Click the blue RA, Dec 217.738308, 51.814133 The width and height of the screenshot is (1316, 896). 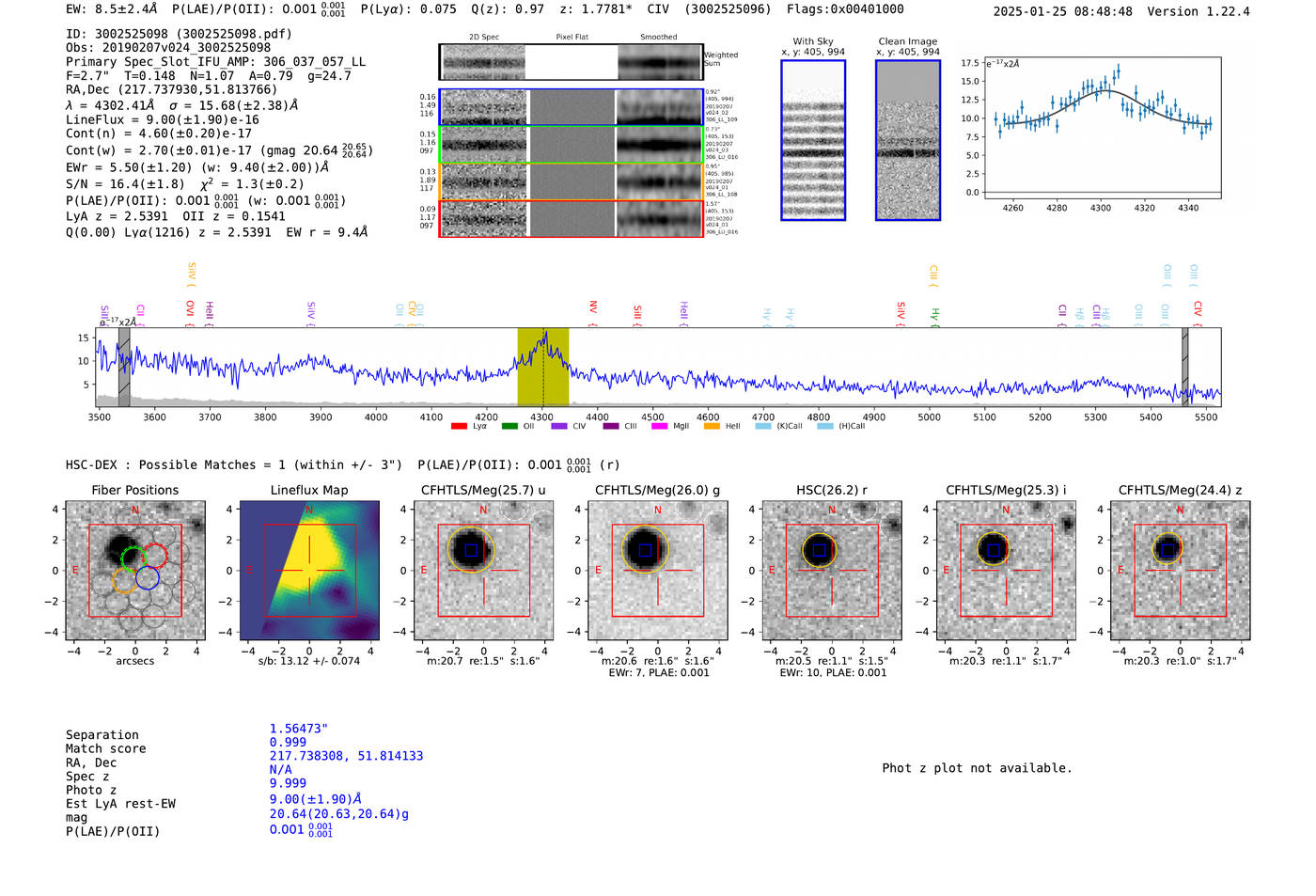coord(346,756)
